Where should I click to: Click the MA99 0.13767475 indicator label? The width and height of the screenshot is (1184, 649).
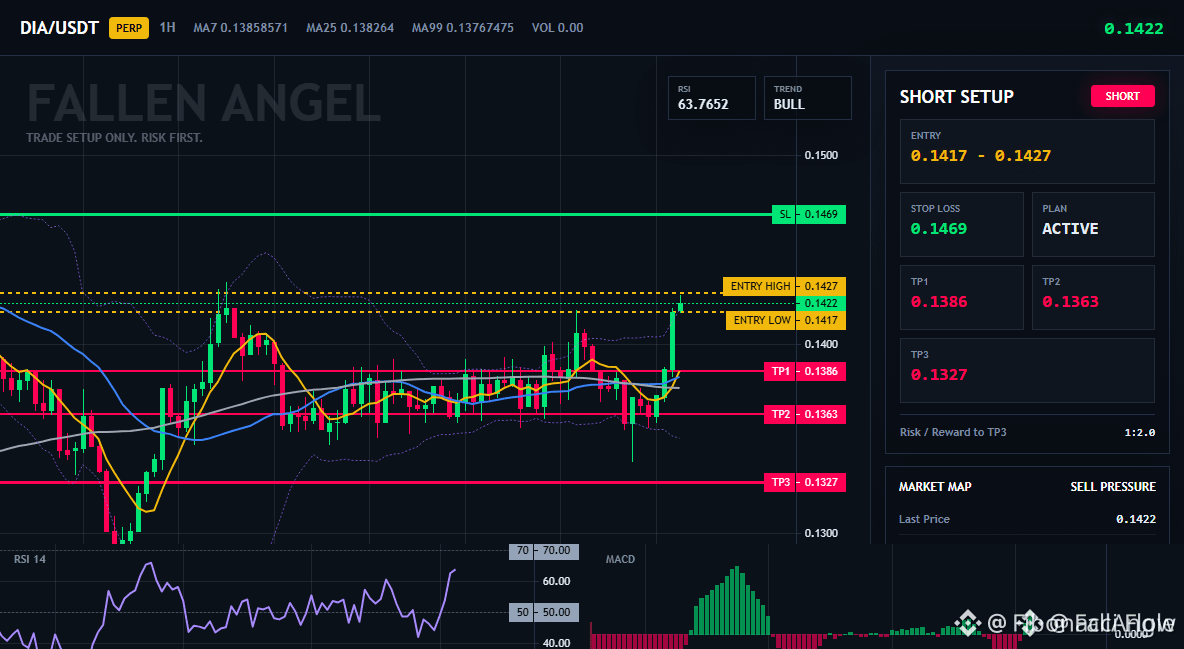point(462,27)
